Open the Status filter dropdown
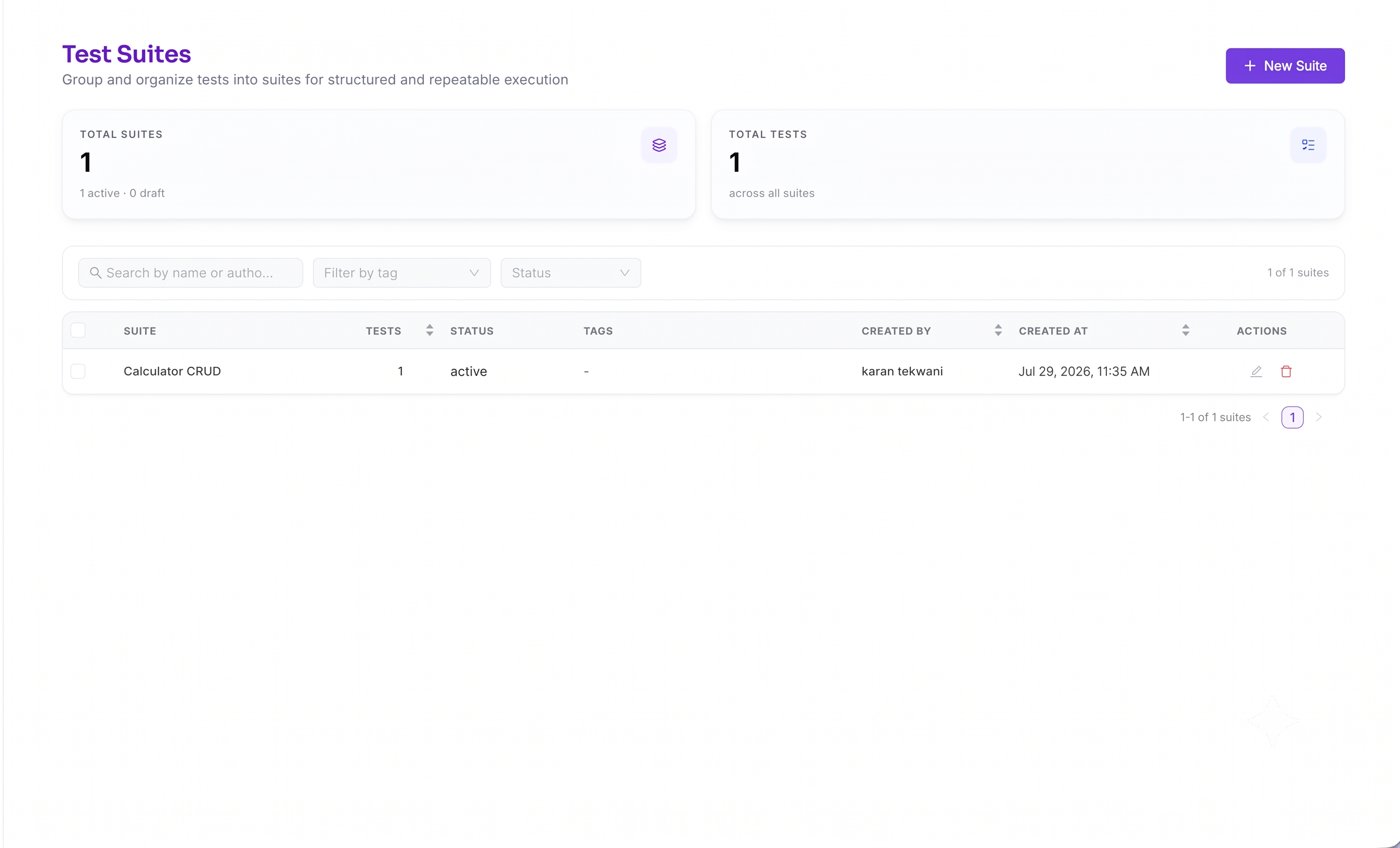1400x848 pixels. [x=571, y=273]
